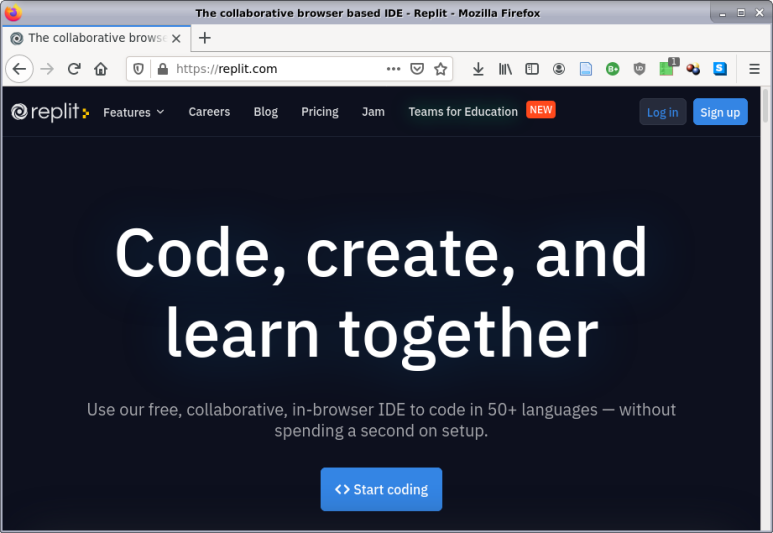Screen dimensions: 773x533
Task: Expand the Features dropdown menu
Action: coord(134,112)
